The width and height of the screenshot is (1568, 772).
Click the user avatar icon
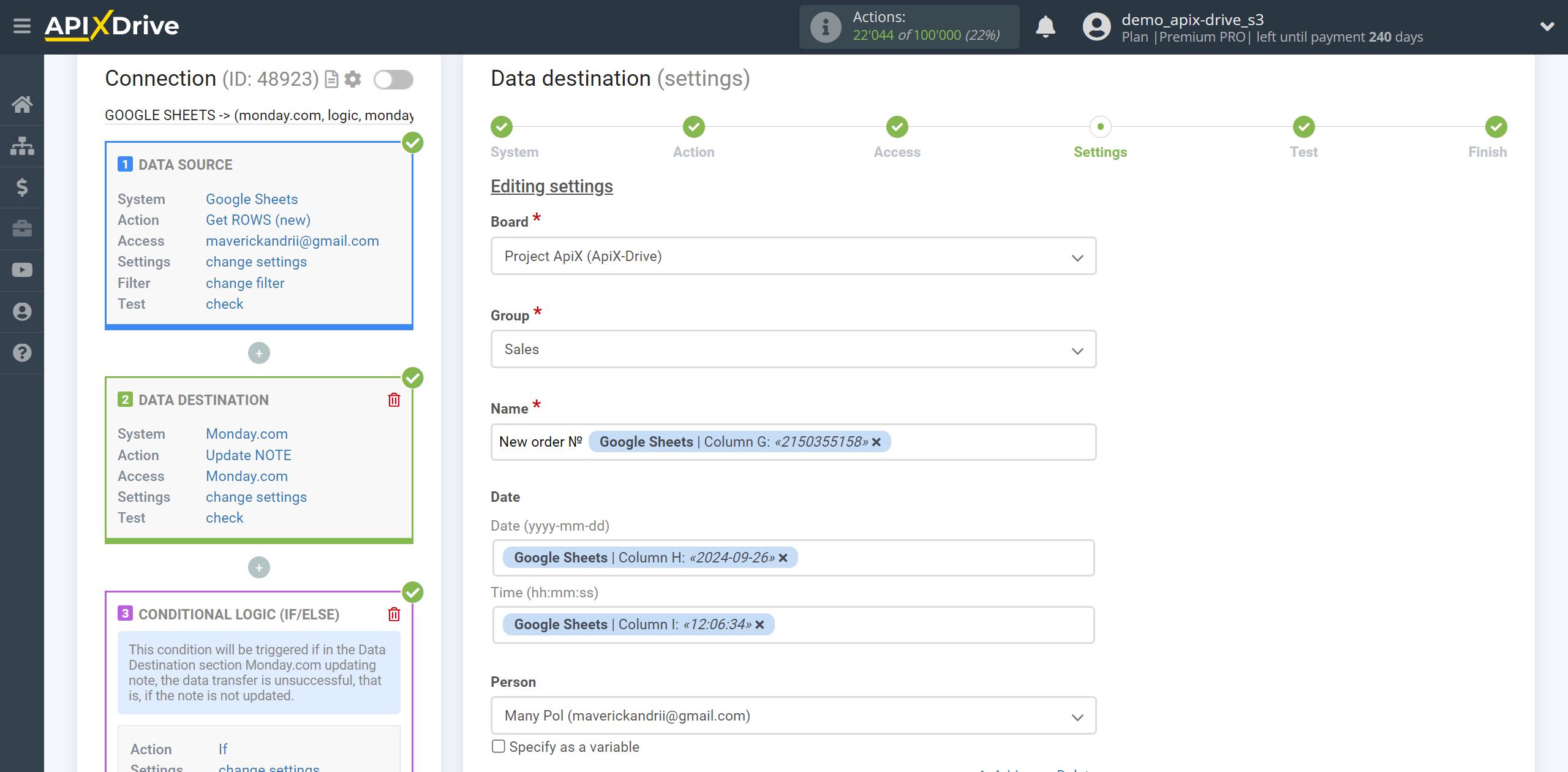point(1096,27)
